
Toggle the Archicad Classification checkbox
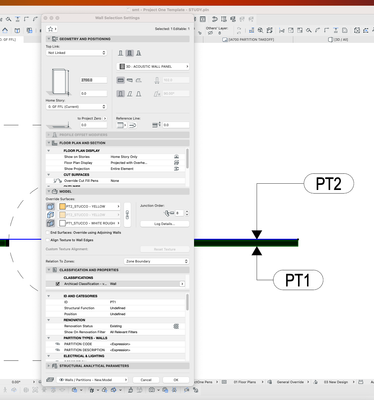(x=58, y=284)
